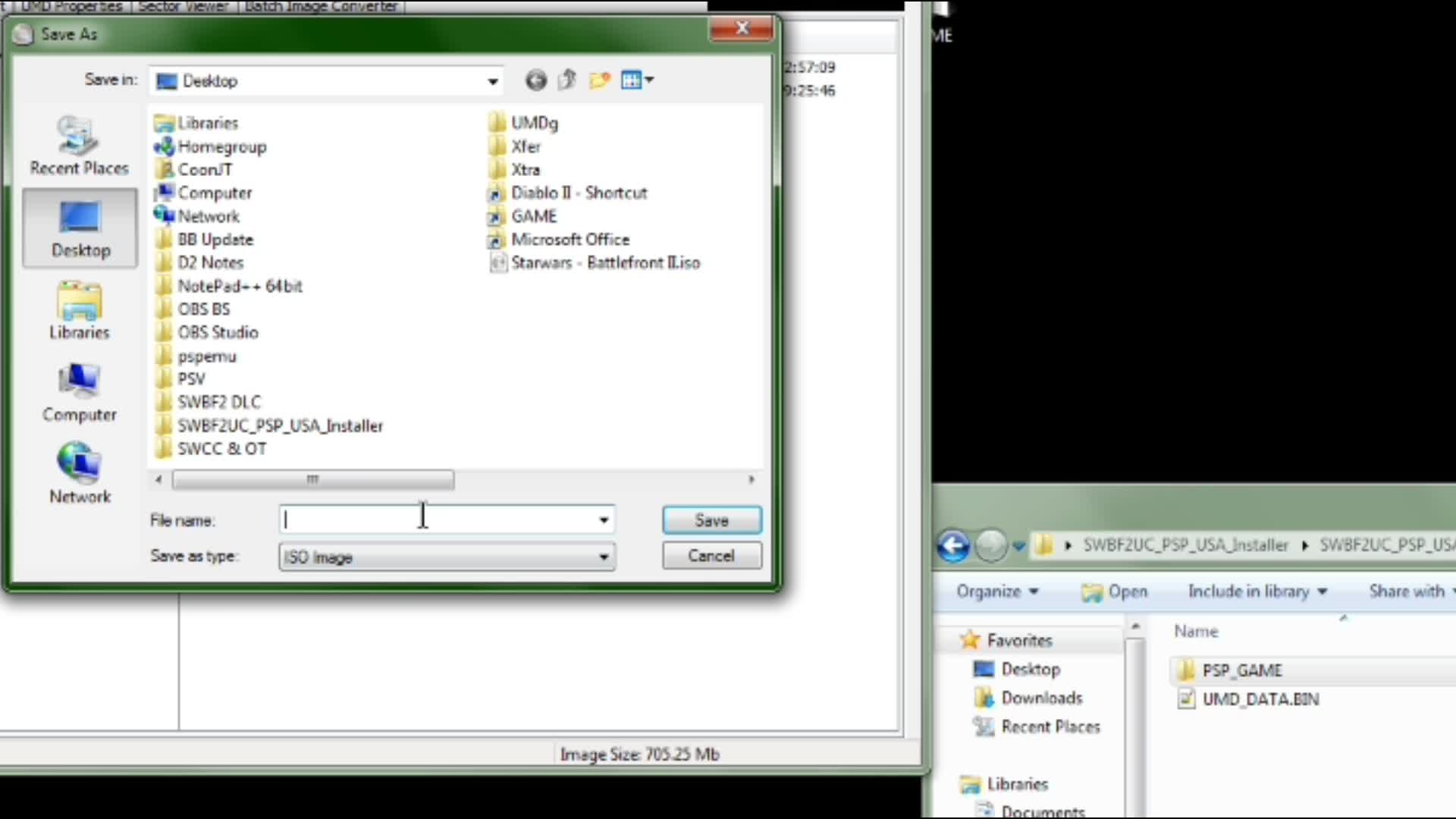This screenshot has width=1456, height=819.
Task: Open the File name history dropdown arrow
Action: tap(604, 520)
